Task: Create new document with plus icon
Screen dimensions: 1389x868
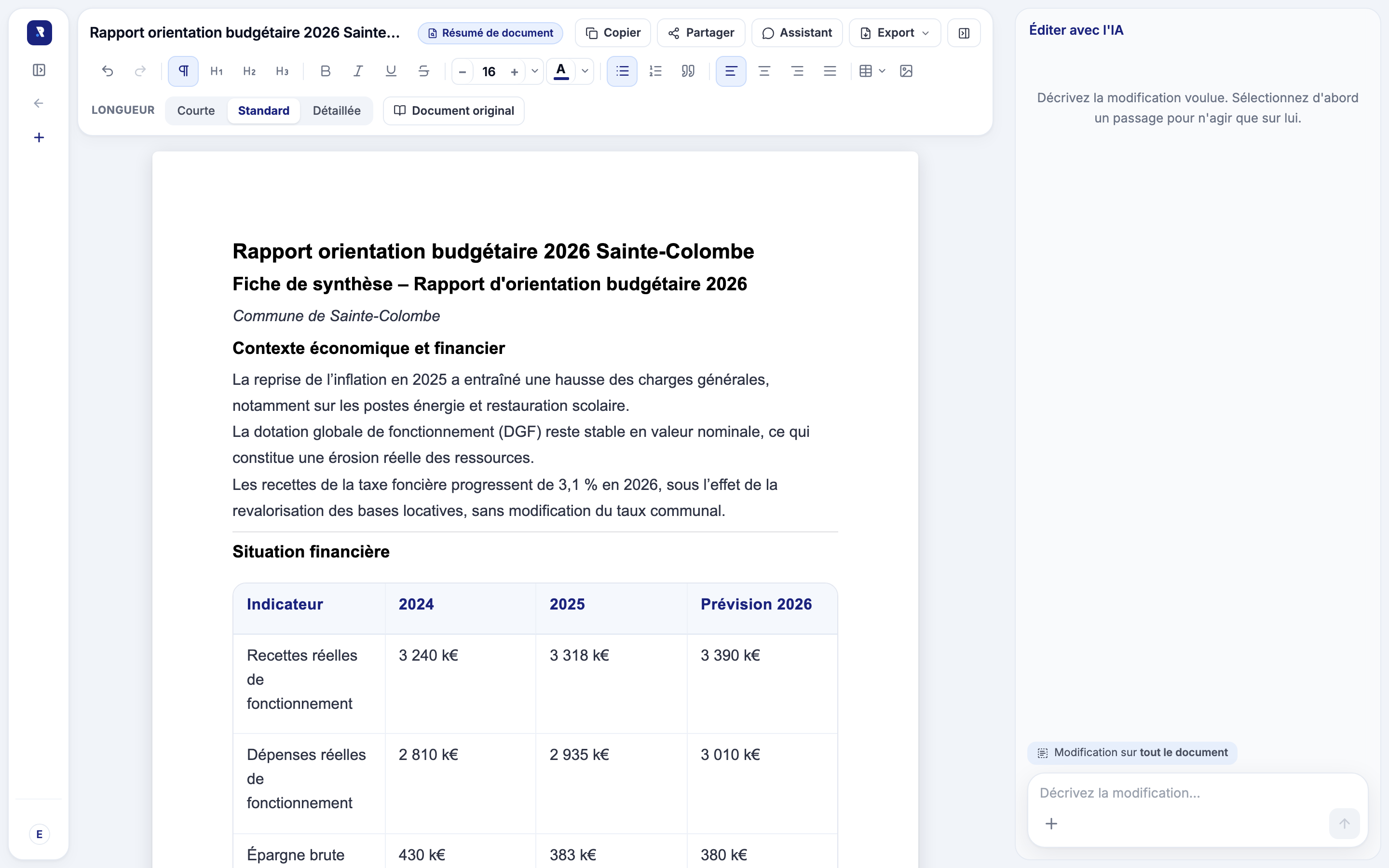Action: (39, 137)
